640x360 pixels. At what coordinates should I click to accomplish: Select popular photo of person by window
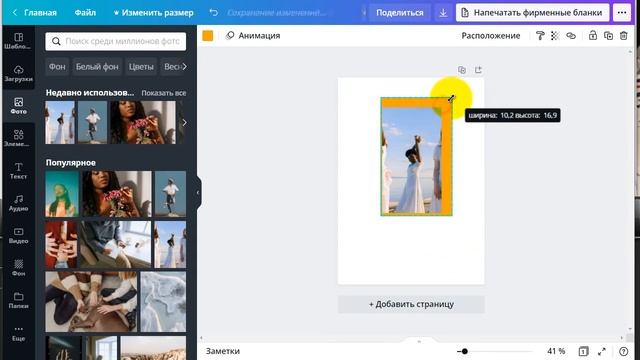pyautogui.click(x=115, y=244)
